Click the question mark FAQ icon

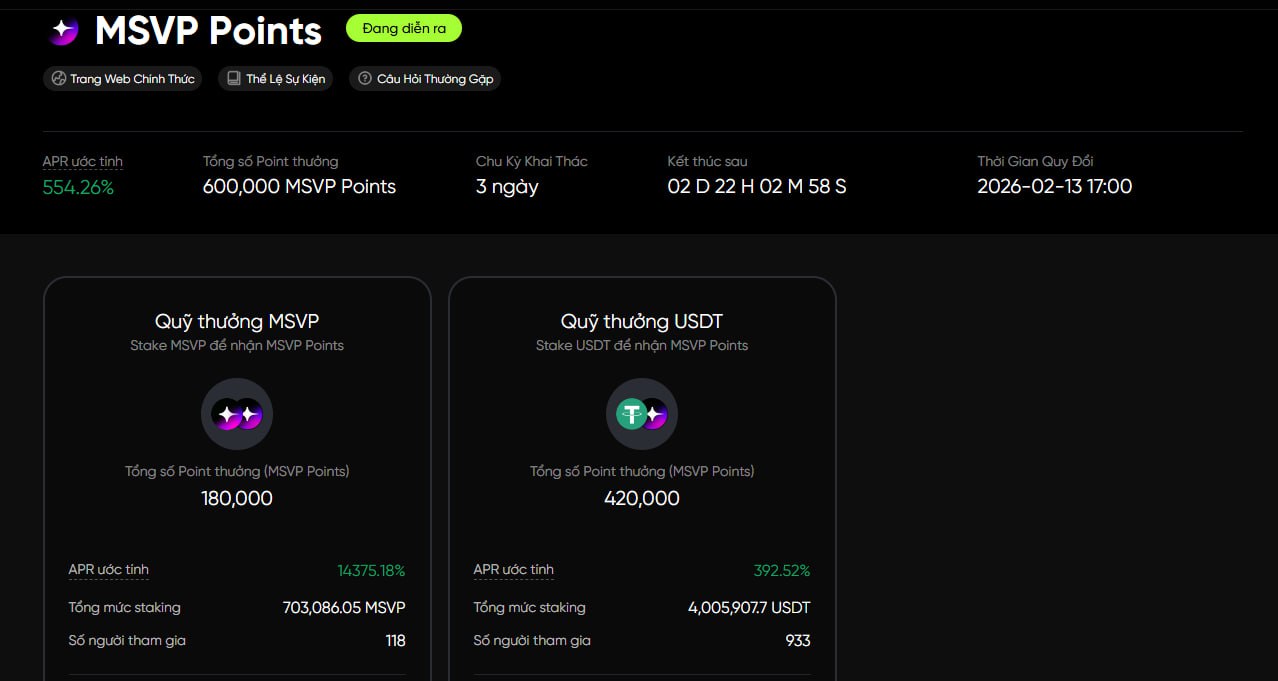pos(364,78)
